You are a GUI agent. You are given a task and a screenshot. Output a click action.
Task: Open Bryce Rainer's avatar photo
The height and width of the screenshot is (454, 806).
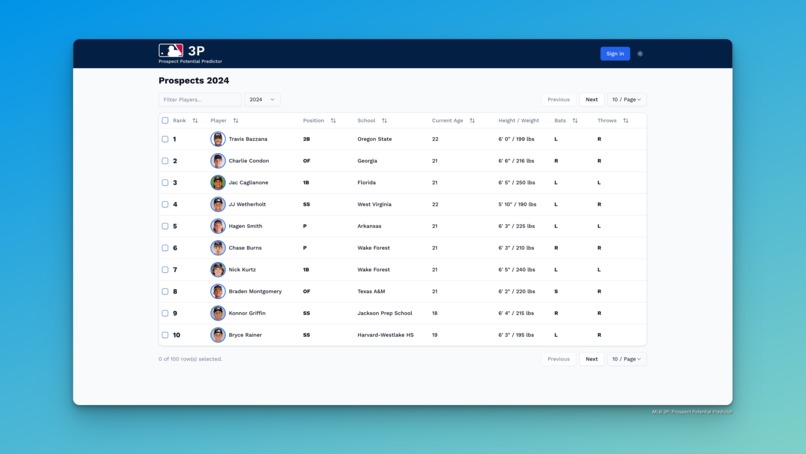click(218, 335)
